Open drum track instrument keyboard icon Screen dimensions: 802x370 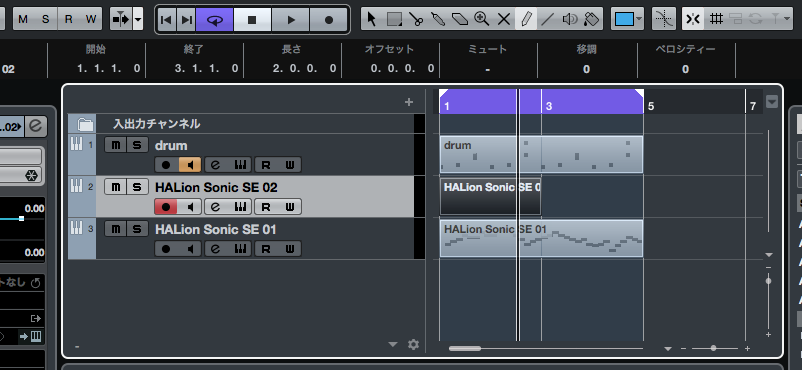tap(239, 165)
